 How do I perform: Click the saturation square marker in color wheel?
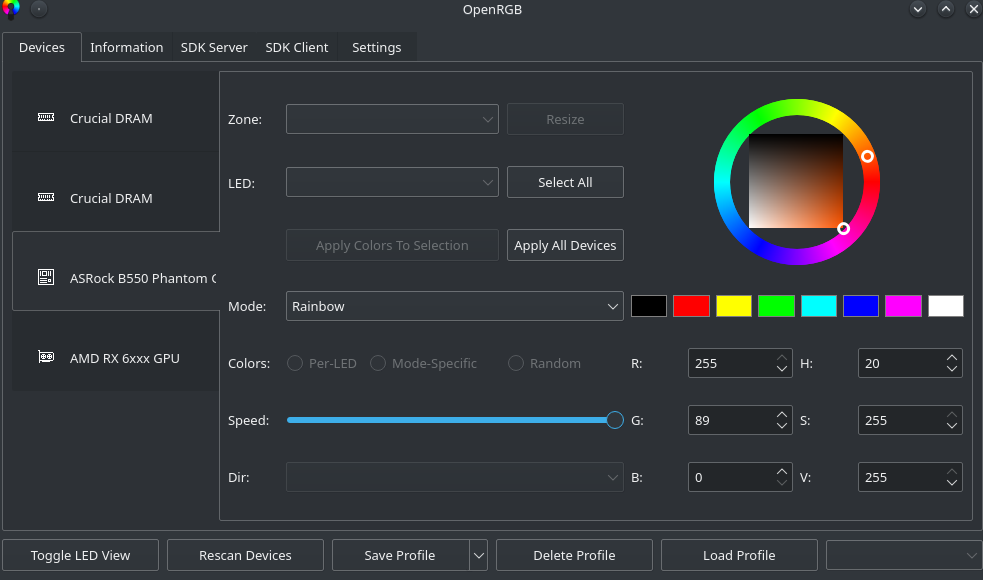(843, 229)
